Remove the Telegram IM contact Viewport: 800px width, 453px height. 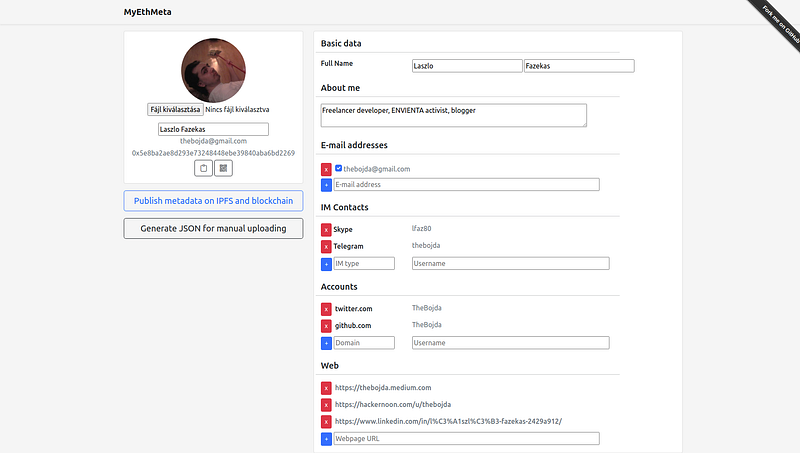click(x=326, y=246)
